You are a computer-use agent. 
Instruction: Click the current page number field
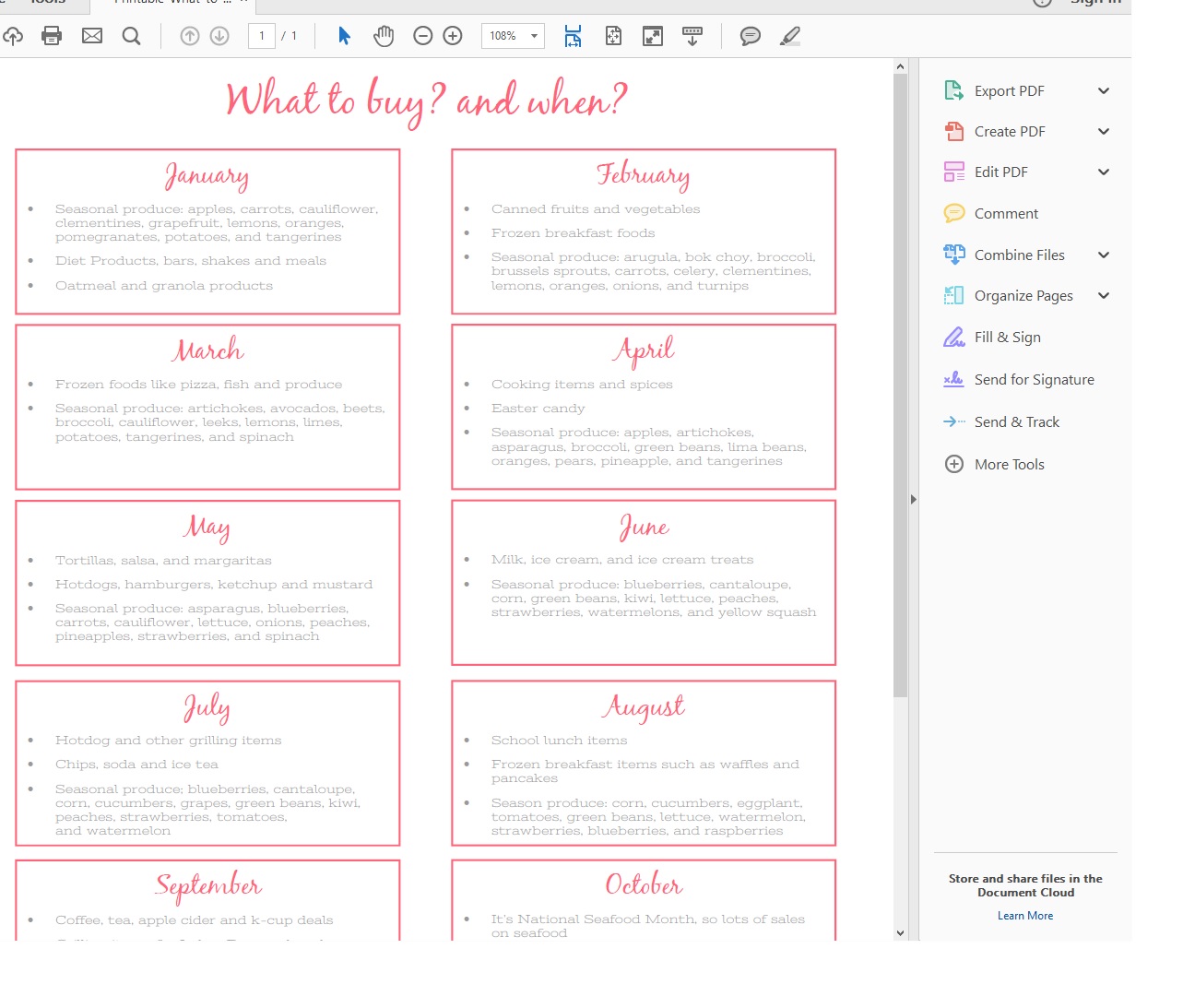(262, 36)
